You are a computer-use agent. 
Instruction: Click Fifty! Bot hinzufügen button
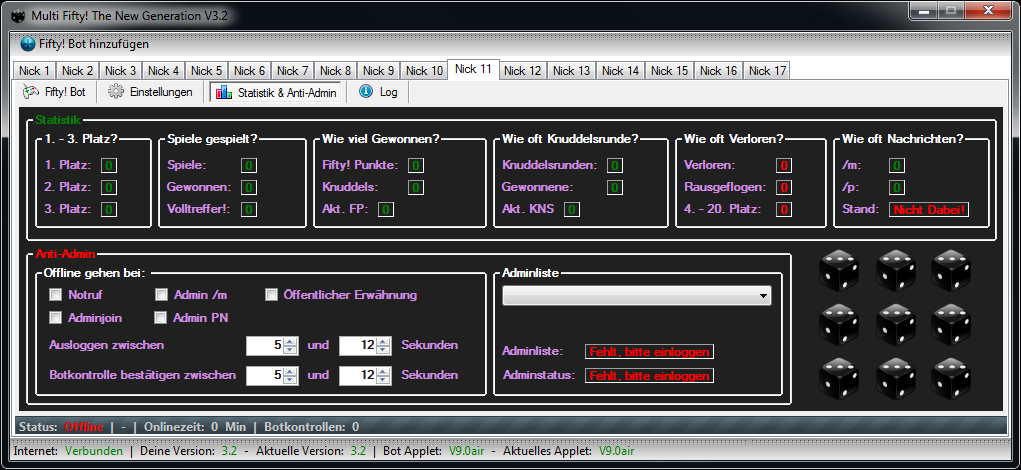(x=85, y=44)
